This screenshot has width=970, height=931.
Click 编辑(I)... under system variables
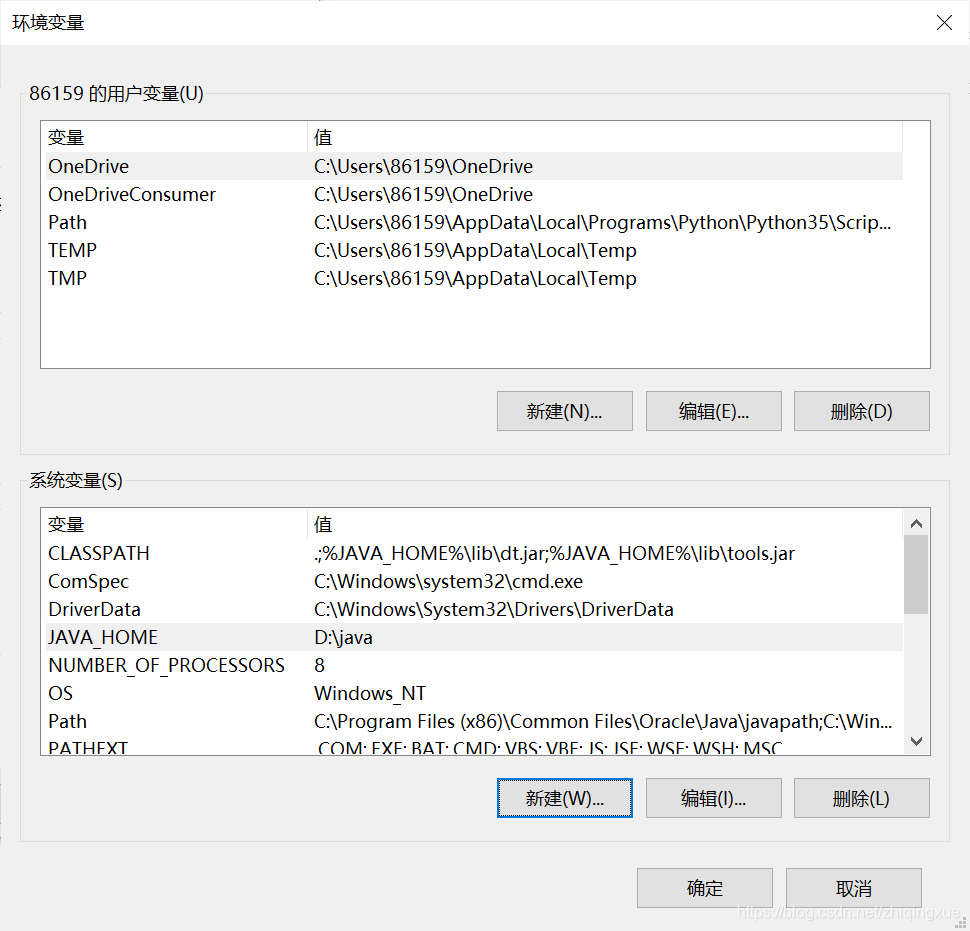point(714,798)
